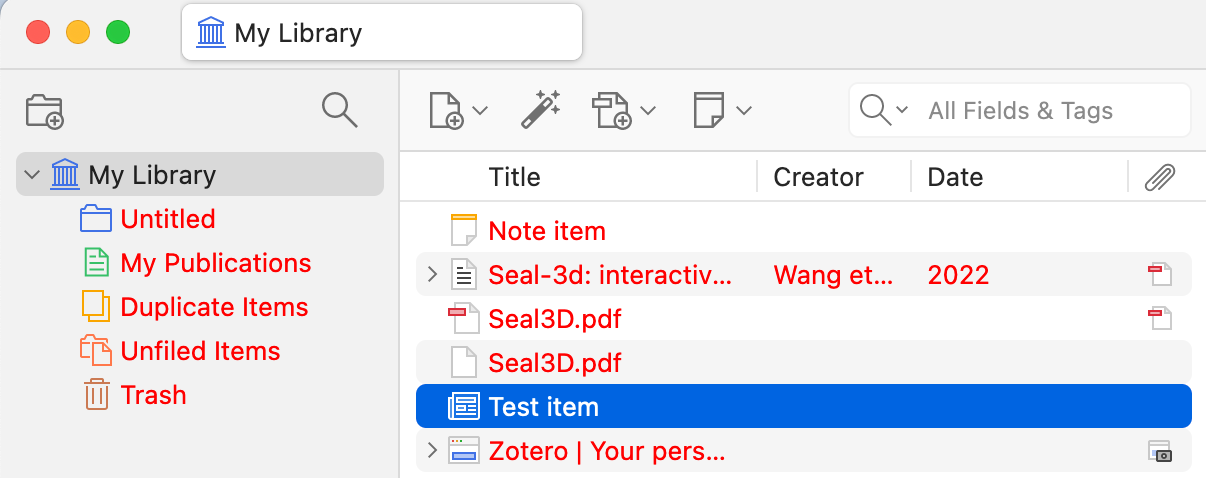Click the Add Item by Identifier wand
1206x478 pixels.
click(541, 110)
